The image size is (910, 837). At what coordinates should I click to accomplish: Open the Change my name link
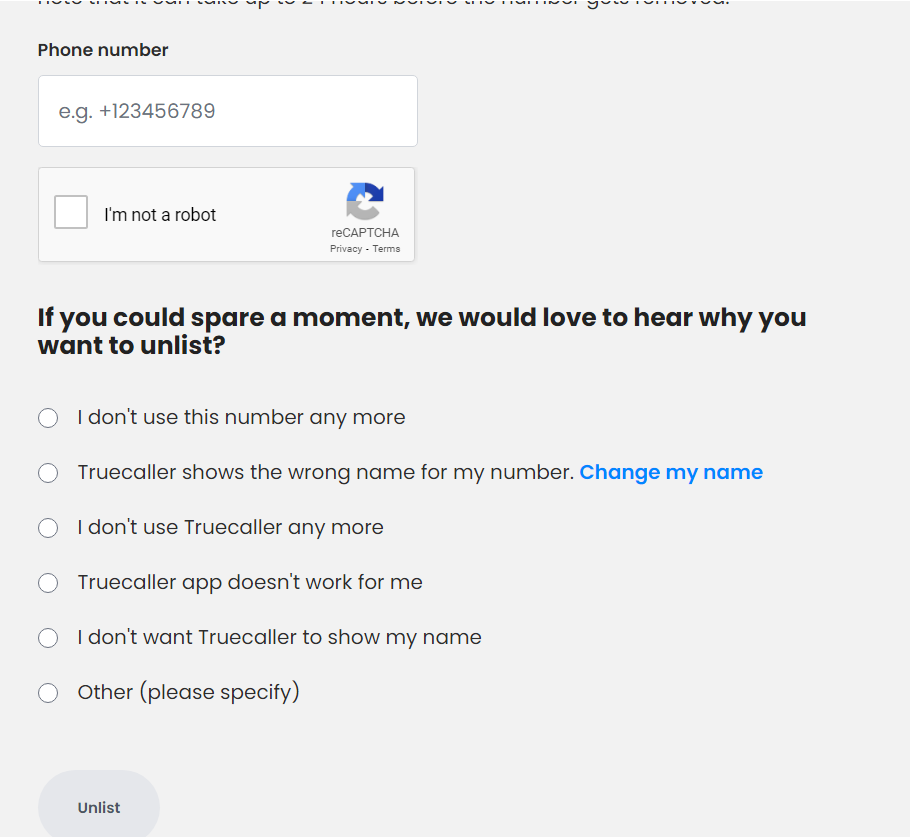(x=671, y=472)
